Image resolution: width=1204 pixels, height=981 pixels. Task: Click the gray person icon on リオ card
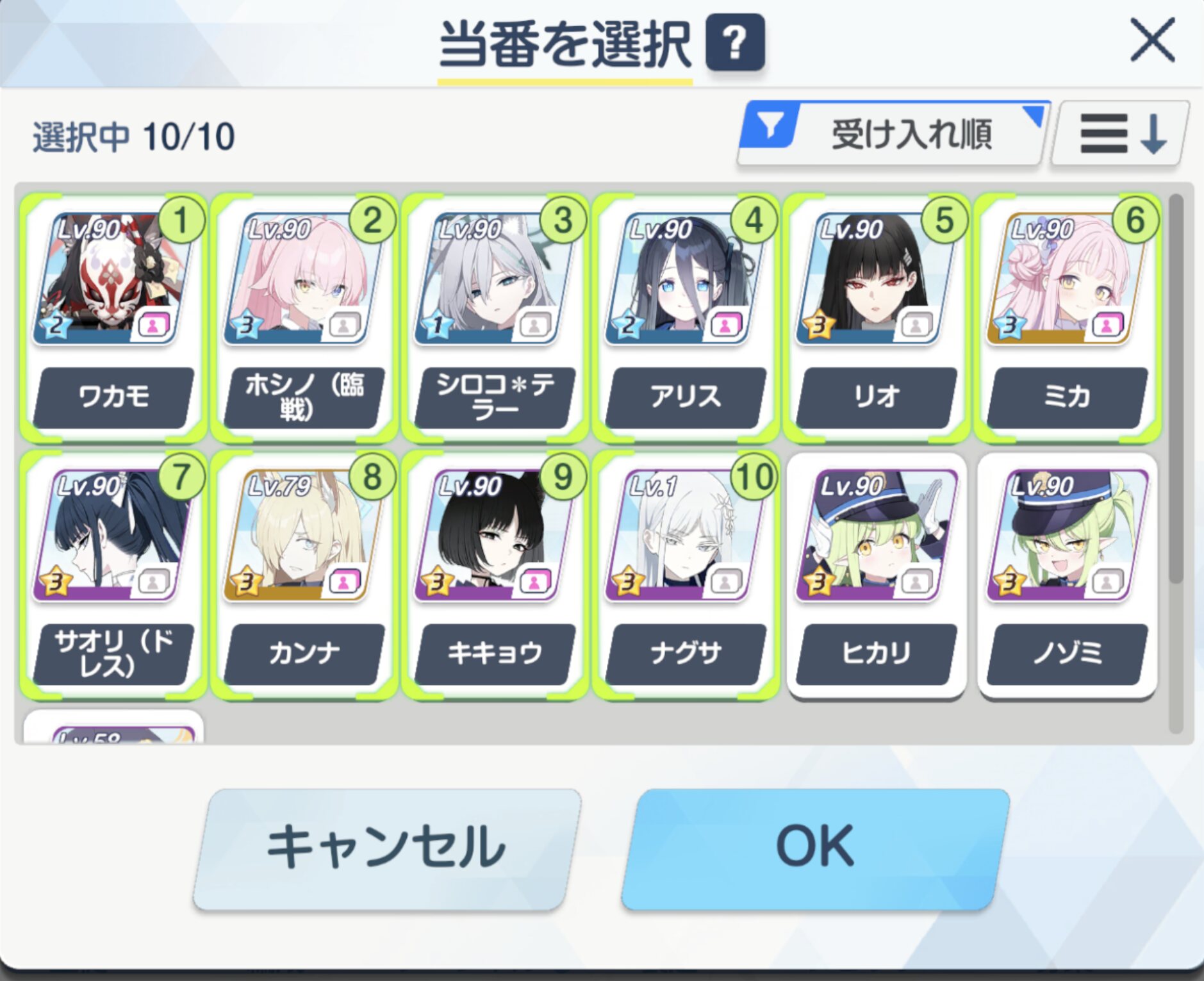coord(916,326)
